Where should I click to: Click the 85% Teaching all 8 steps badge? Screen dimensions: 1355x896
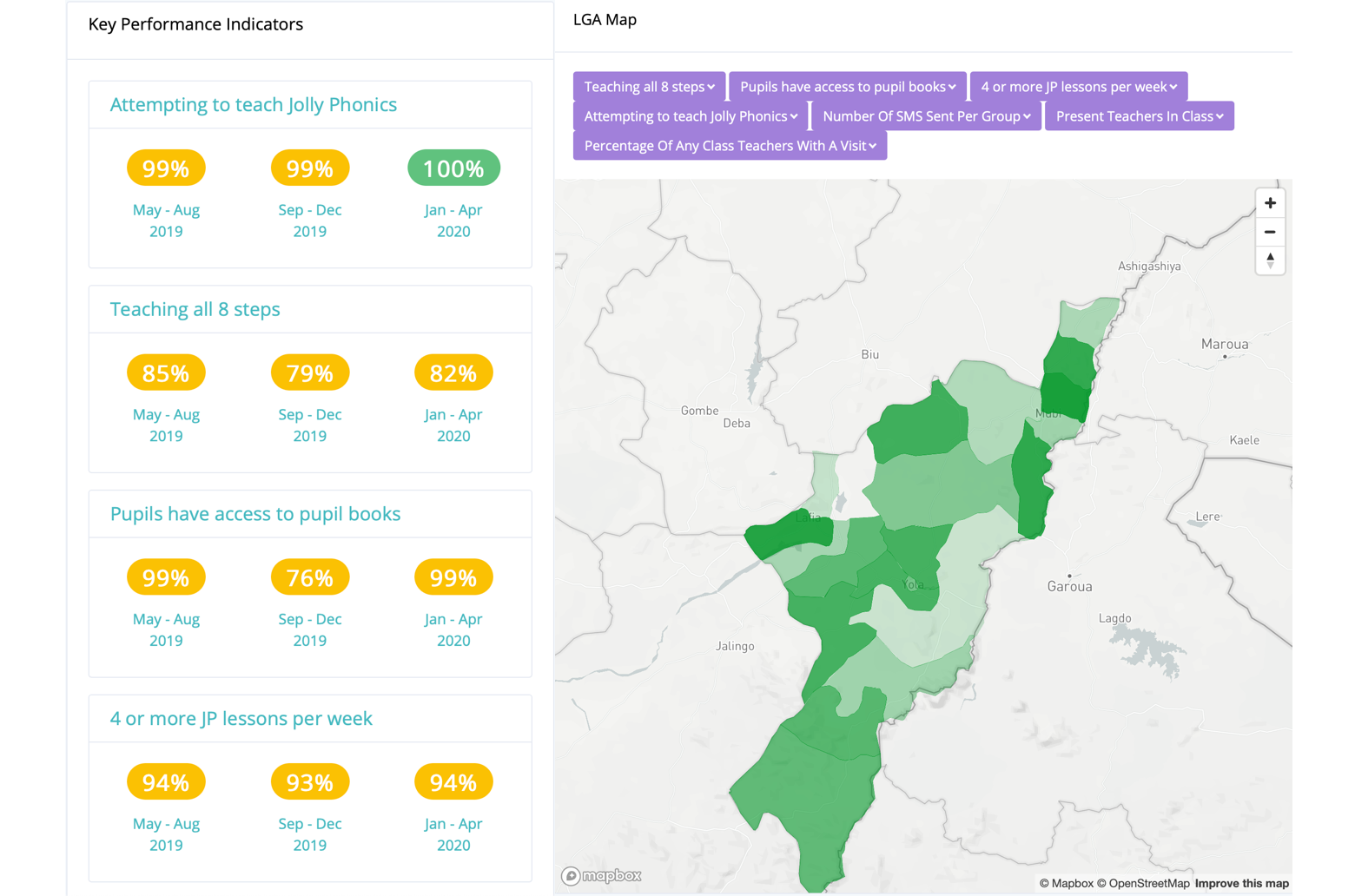pos(166,372)
